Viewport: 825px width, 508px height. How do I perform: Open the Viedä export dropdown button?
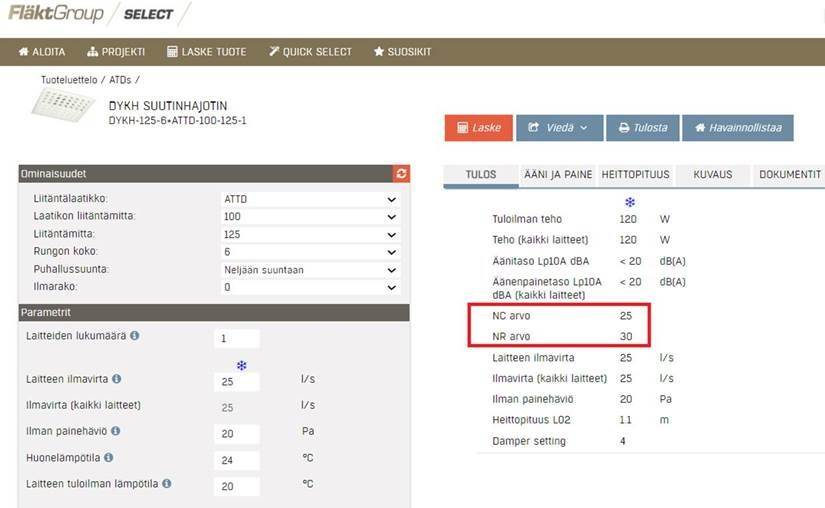click(x=559, y=128)
